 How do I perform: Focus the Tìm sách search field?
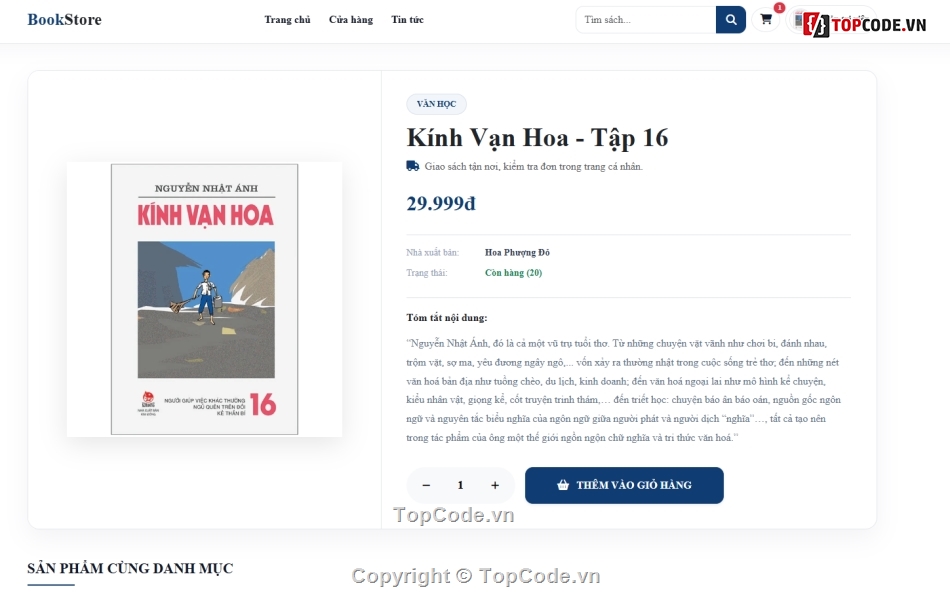[x=646, y=20]
